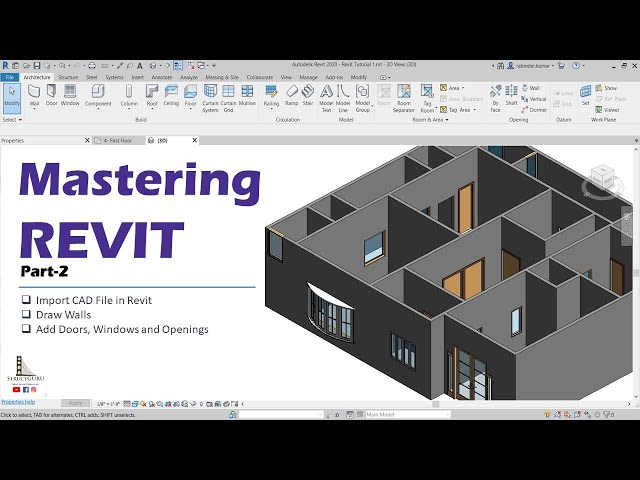Select the Model Text tool
The width and height of the screenshot is (640, 480).
tap(326, 98)
